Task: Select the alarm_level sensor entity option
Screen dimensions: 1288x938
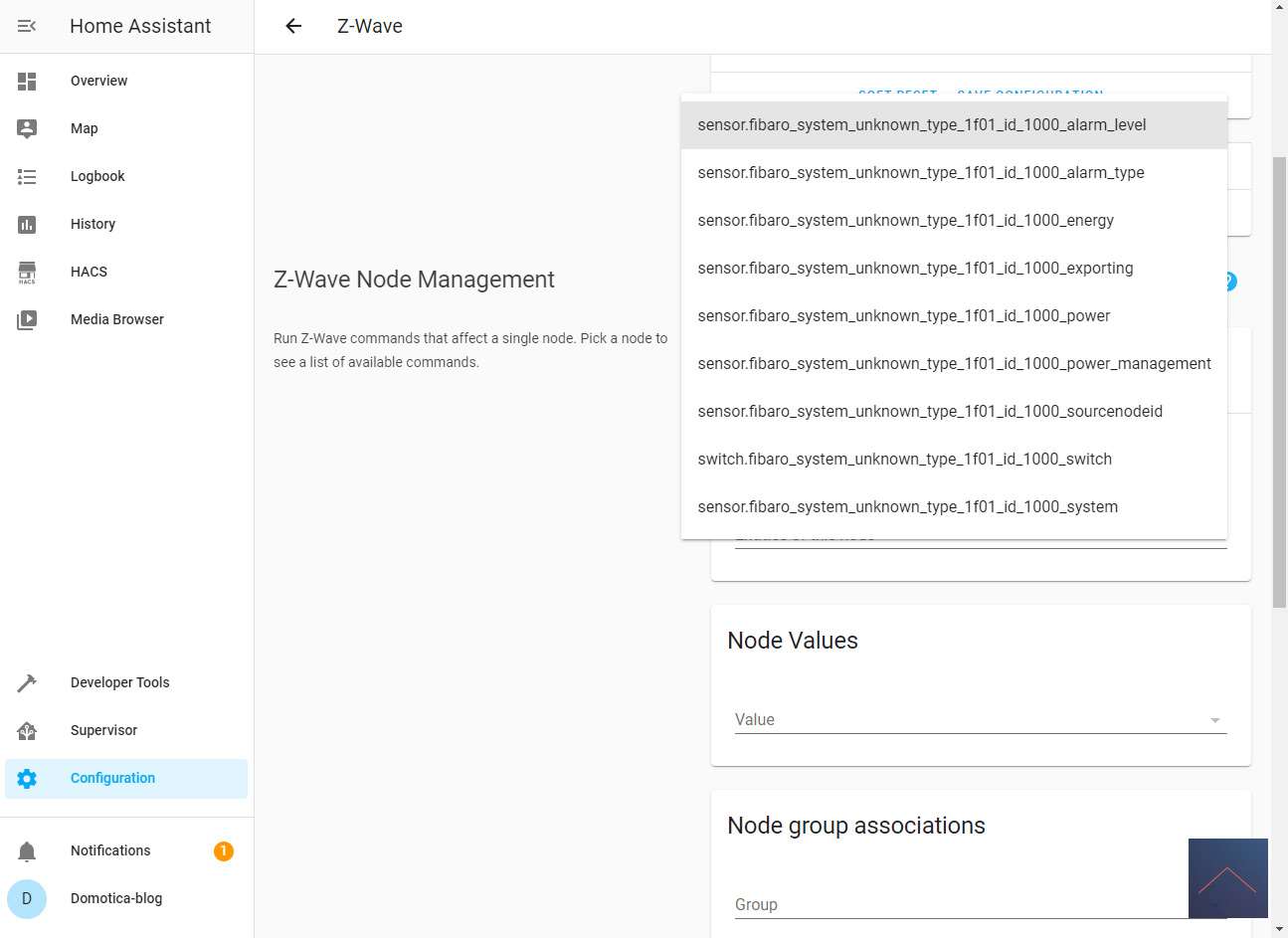Action: tap(921, 125)
